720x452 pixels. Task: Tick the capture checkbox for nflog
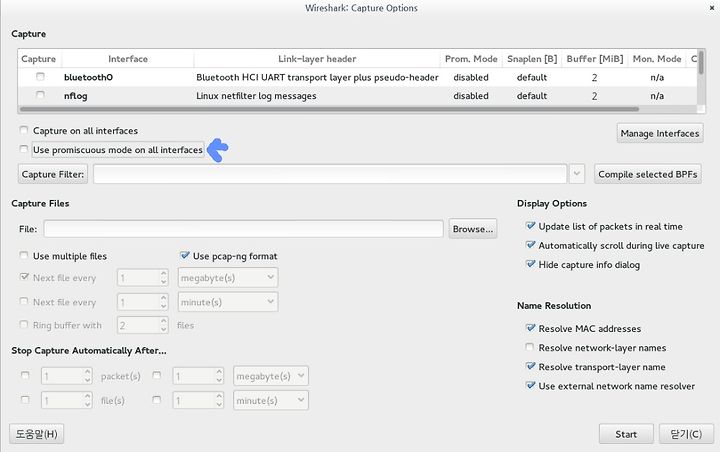[40, 95]
